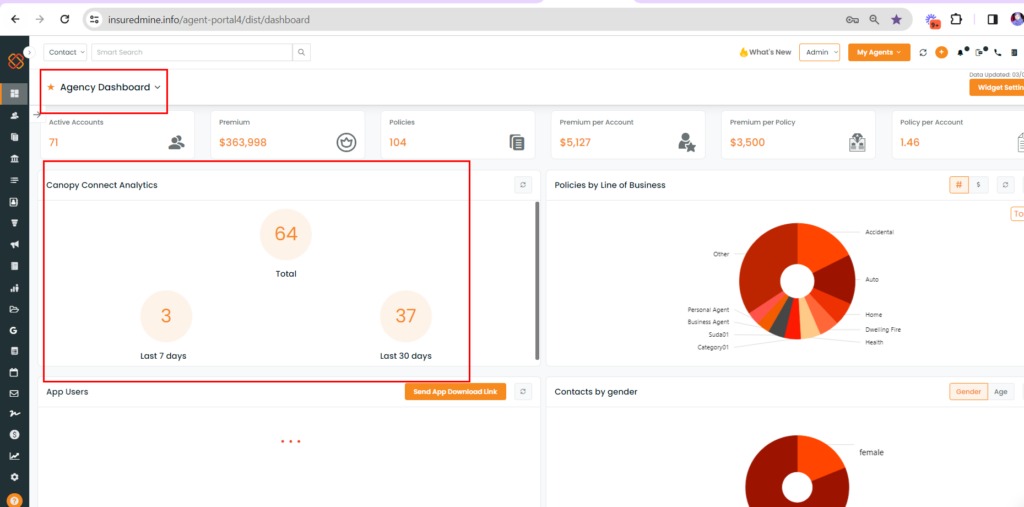Click the orange plus quick-add icon

coord(941,52)
